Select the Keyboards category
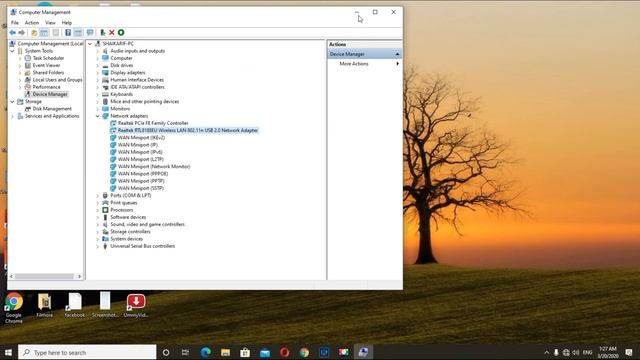 pos(121,94)
